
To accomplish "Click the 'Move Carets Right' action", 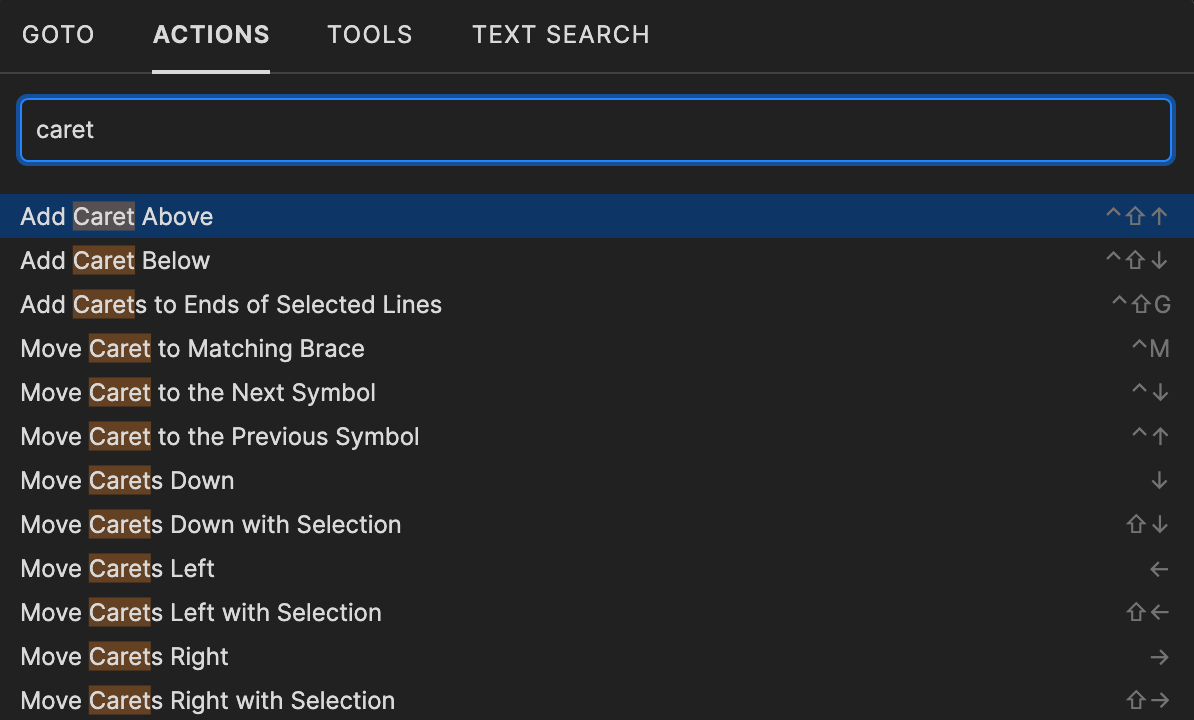I will 597,657.
